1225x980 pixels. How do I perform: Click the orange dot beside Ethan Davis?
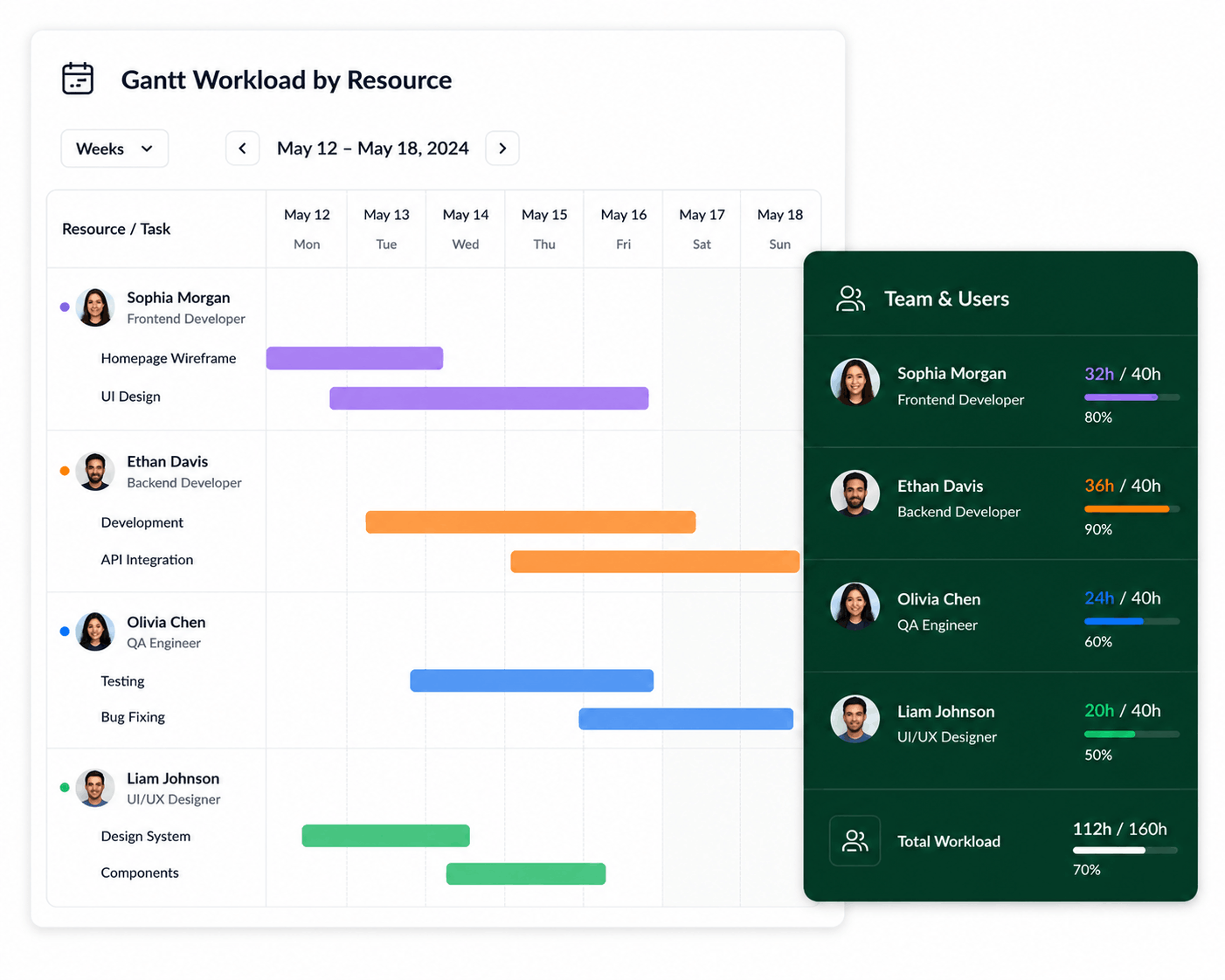65,471
